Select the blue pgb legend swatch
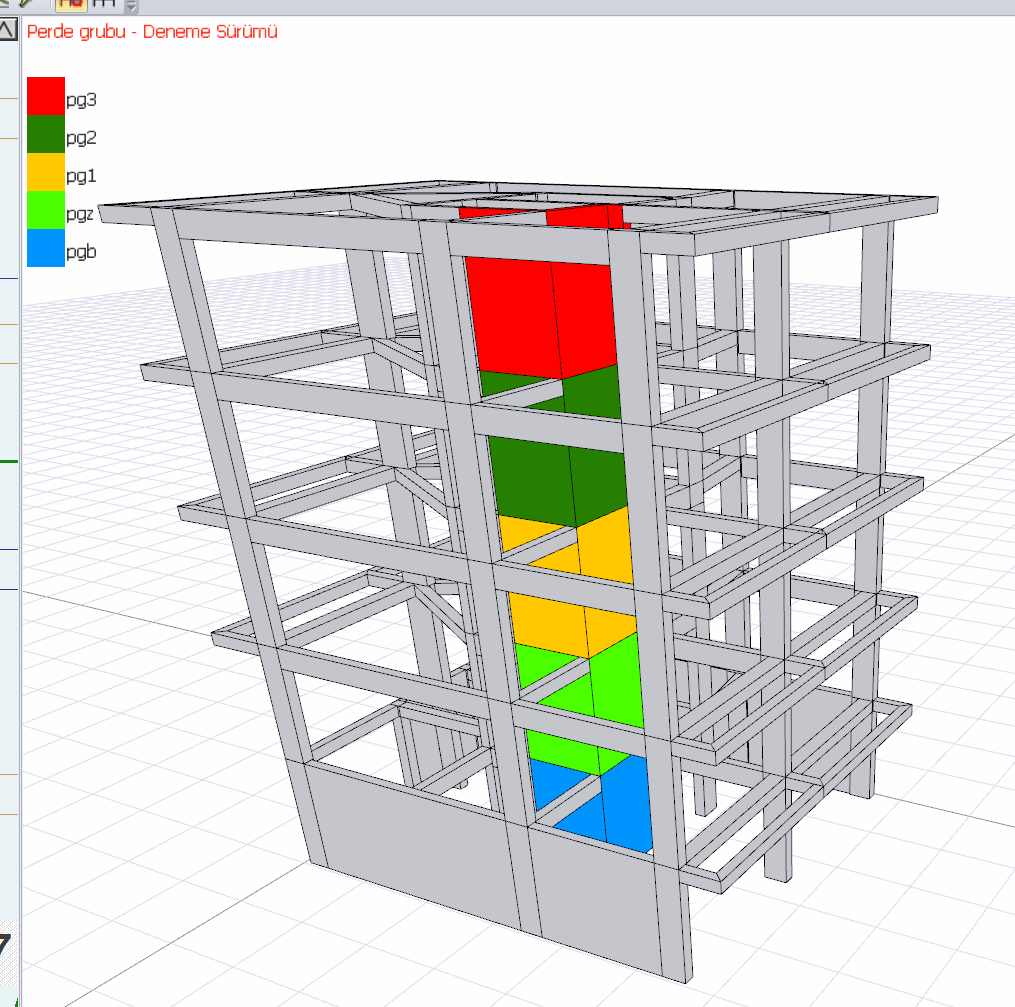The width and height of the screenshot is (1015, 1007). [x=46, y=248]
